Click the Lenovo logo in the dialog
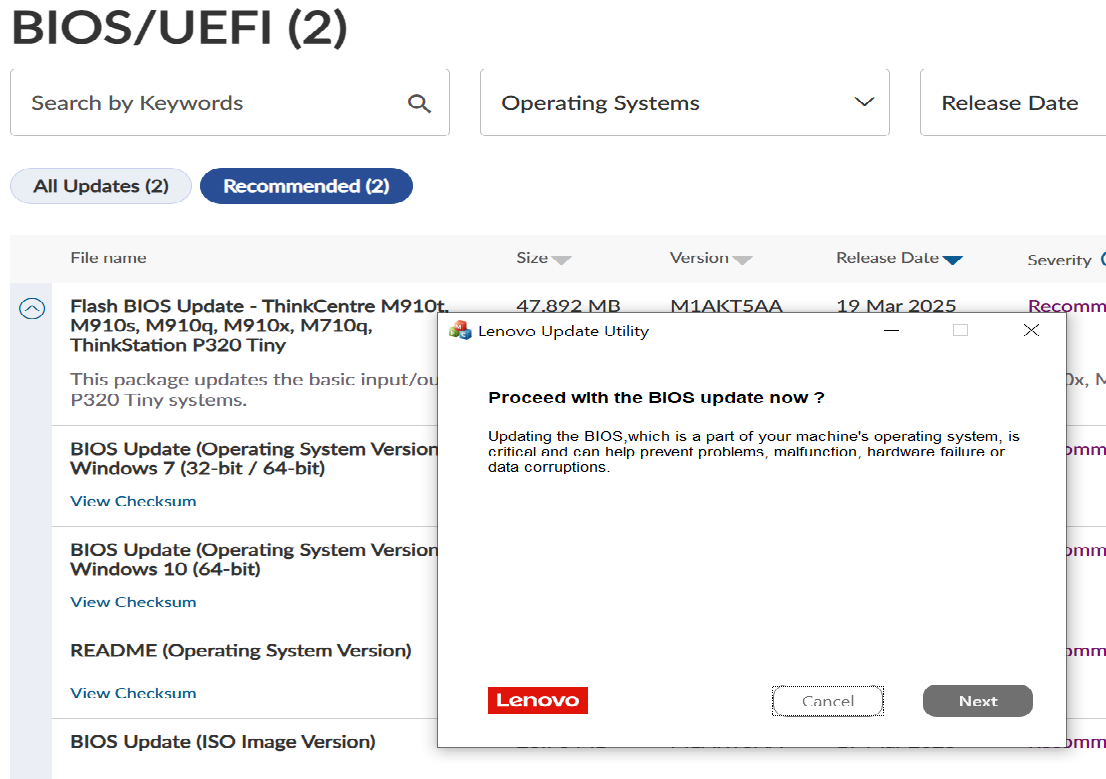The width and height of the screenshot is (1106, 779). click(538, 700)
